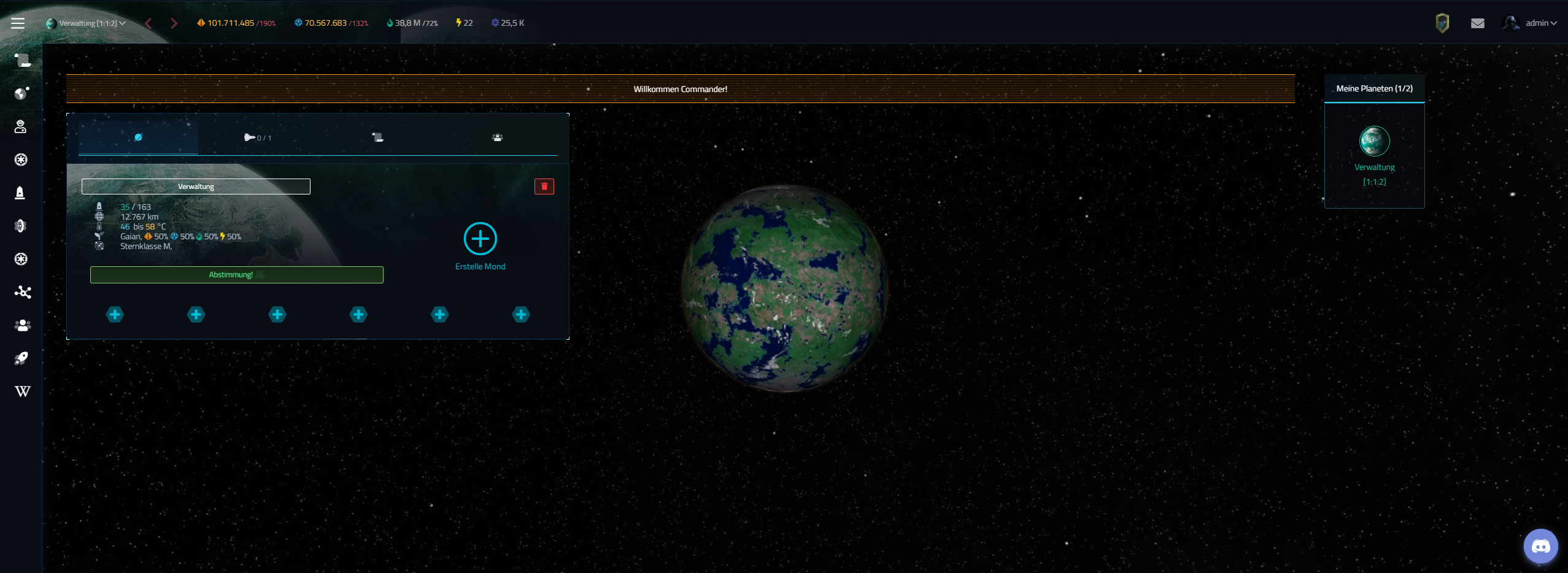Screen dimensions: 1568x573
Task: Click the gold shield badge icon
Action: click(1442, 23)
